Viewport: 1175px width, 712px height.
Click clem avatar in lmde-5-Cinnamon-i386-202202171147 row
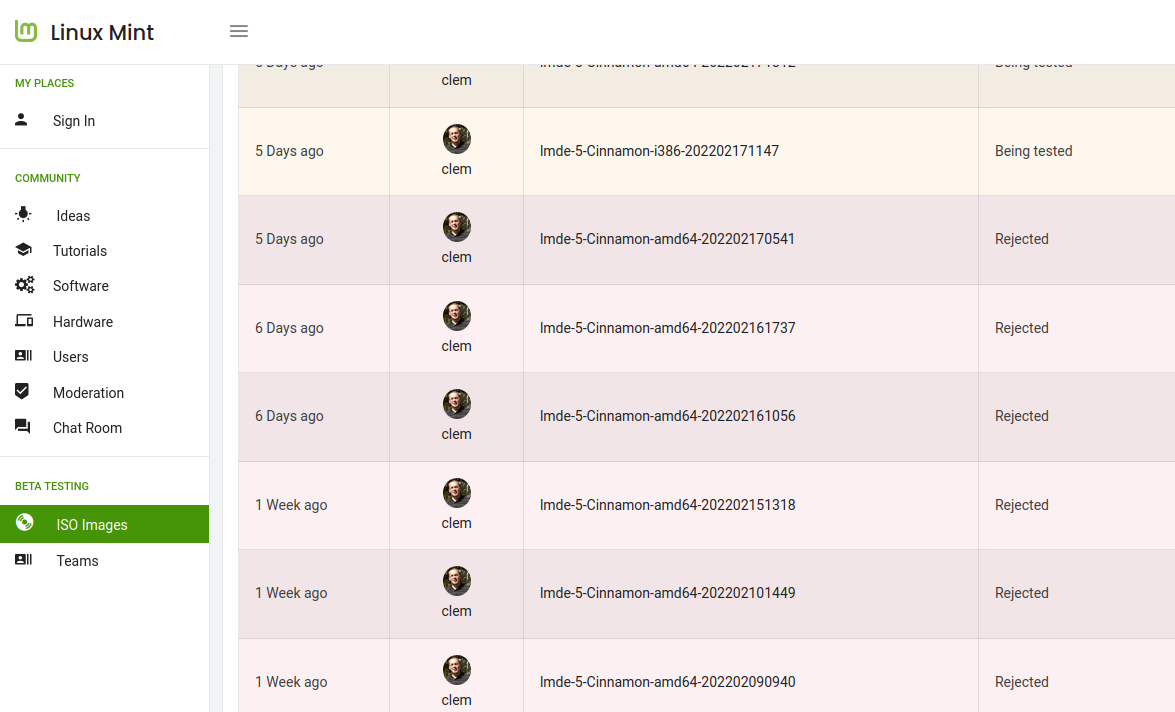coord(456,139)
